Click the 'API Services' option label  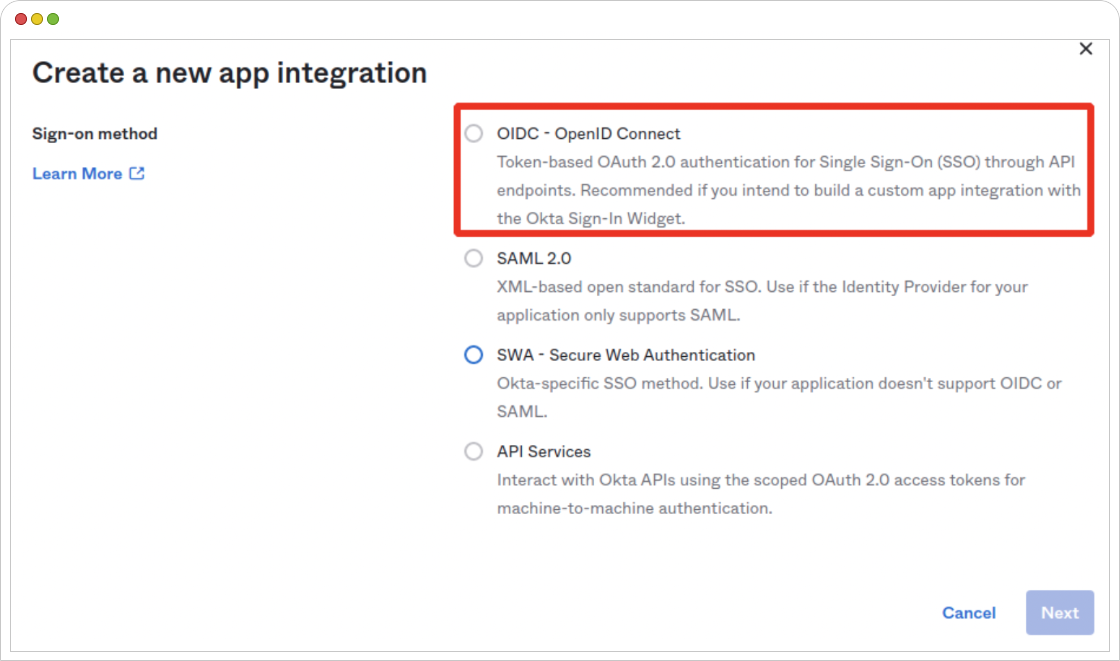pos(544,452)
